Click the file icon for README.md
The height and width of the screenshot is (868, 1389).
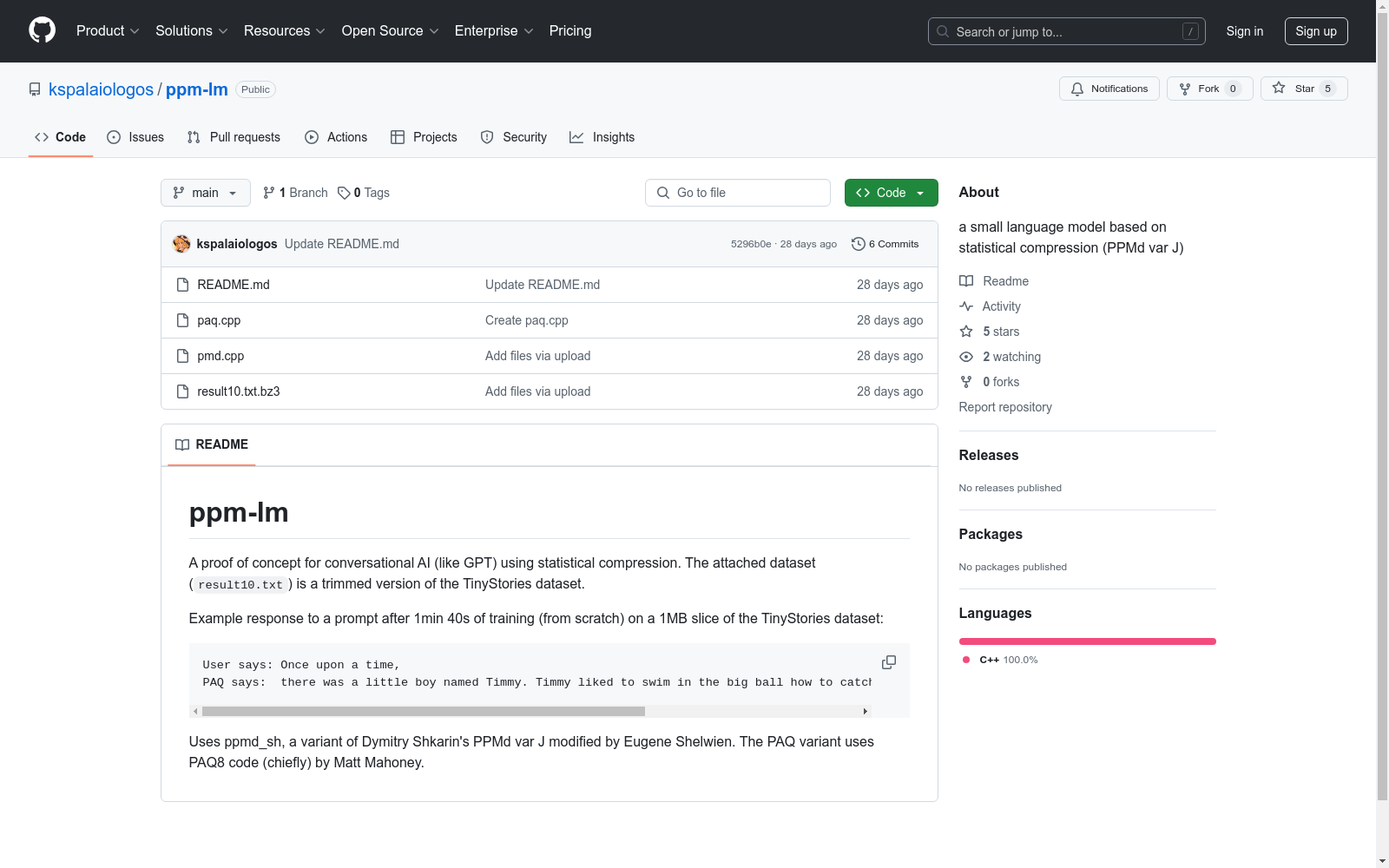[182, 285]
